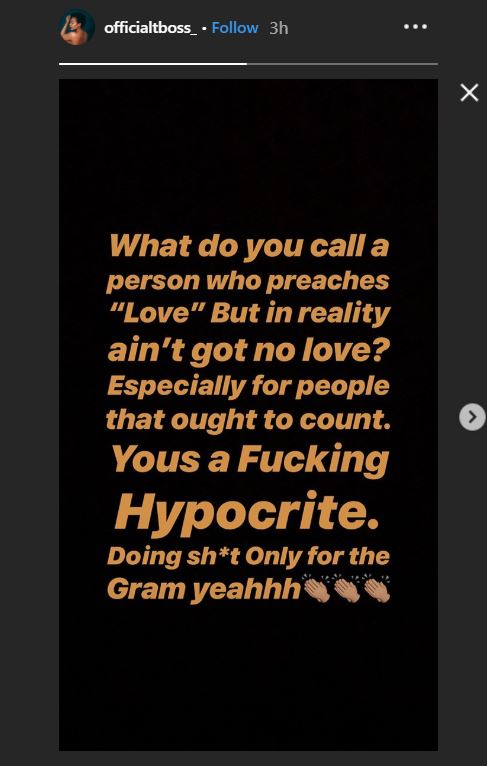Click the unfilled part of story progress bar
487x766 pixels.
coord(342,64)
